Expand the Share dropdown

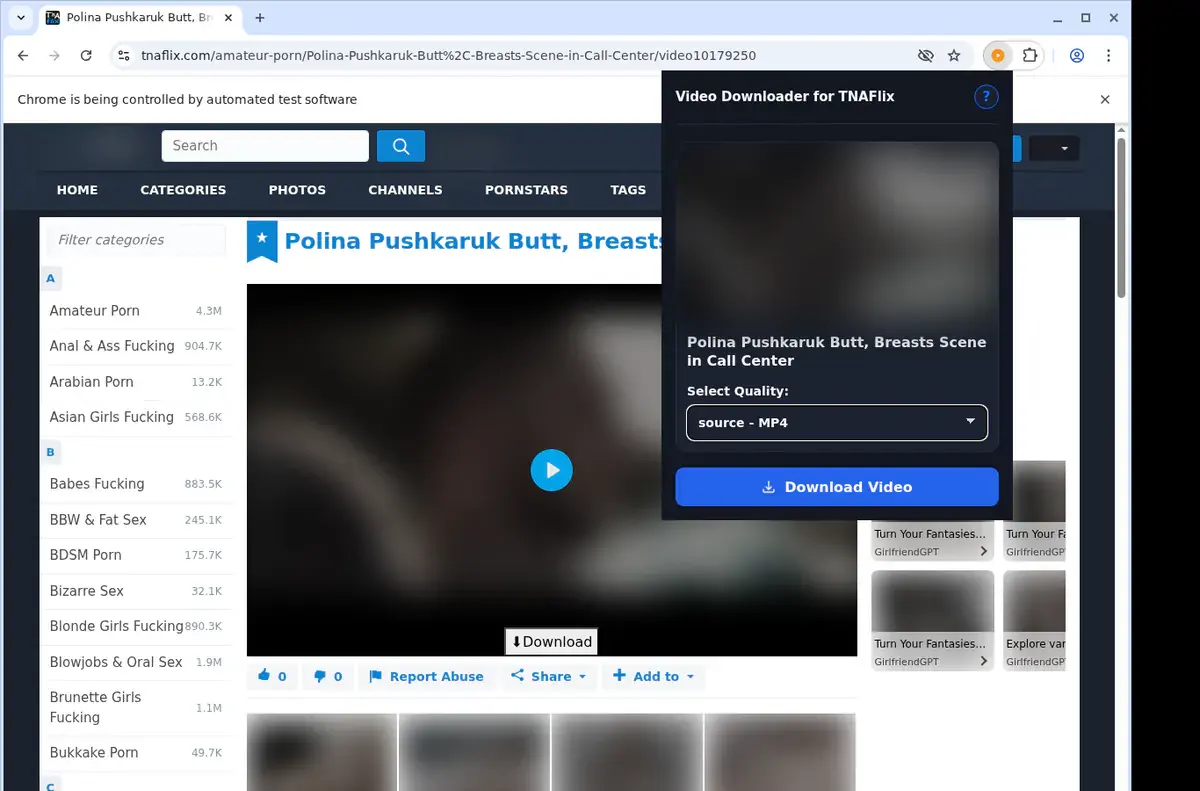coord(548,676)
